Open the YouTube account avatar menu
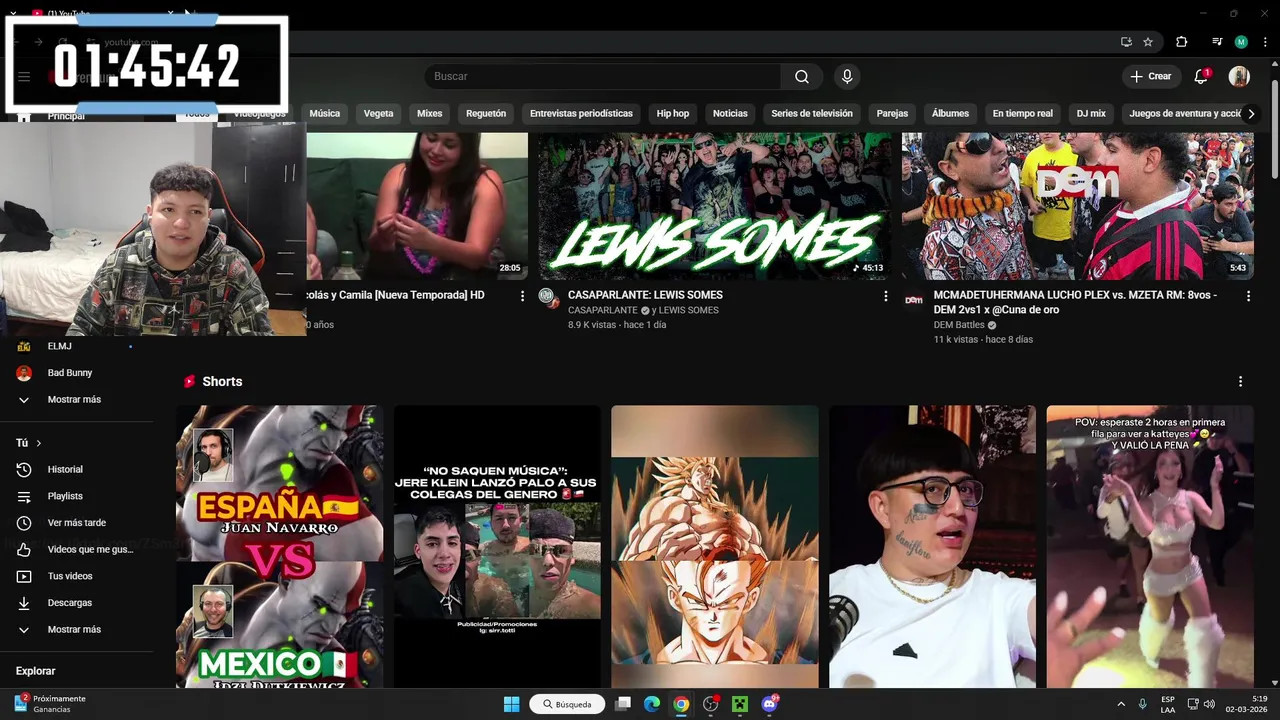The image size is (1280, 720). 1239,76
